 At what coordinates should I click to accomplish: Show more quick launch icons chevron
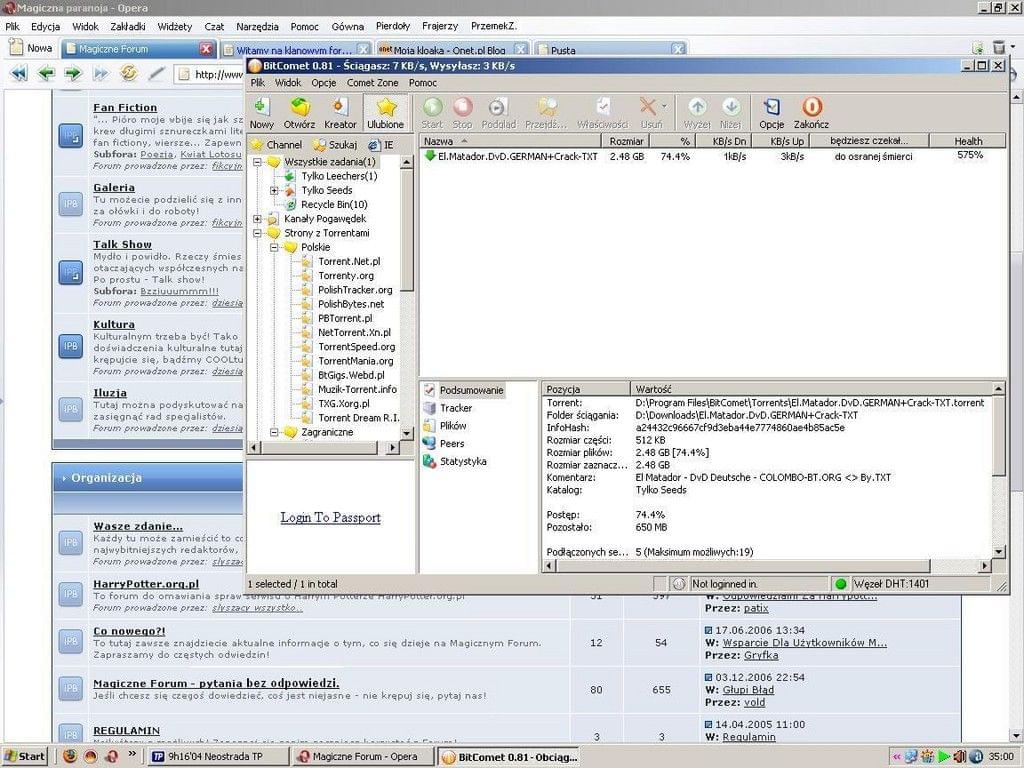(132, 754)
